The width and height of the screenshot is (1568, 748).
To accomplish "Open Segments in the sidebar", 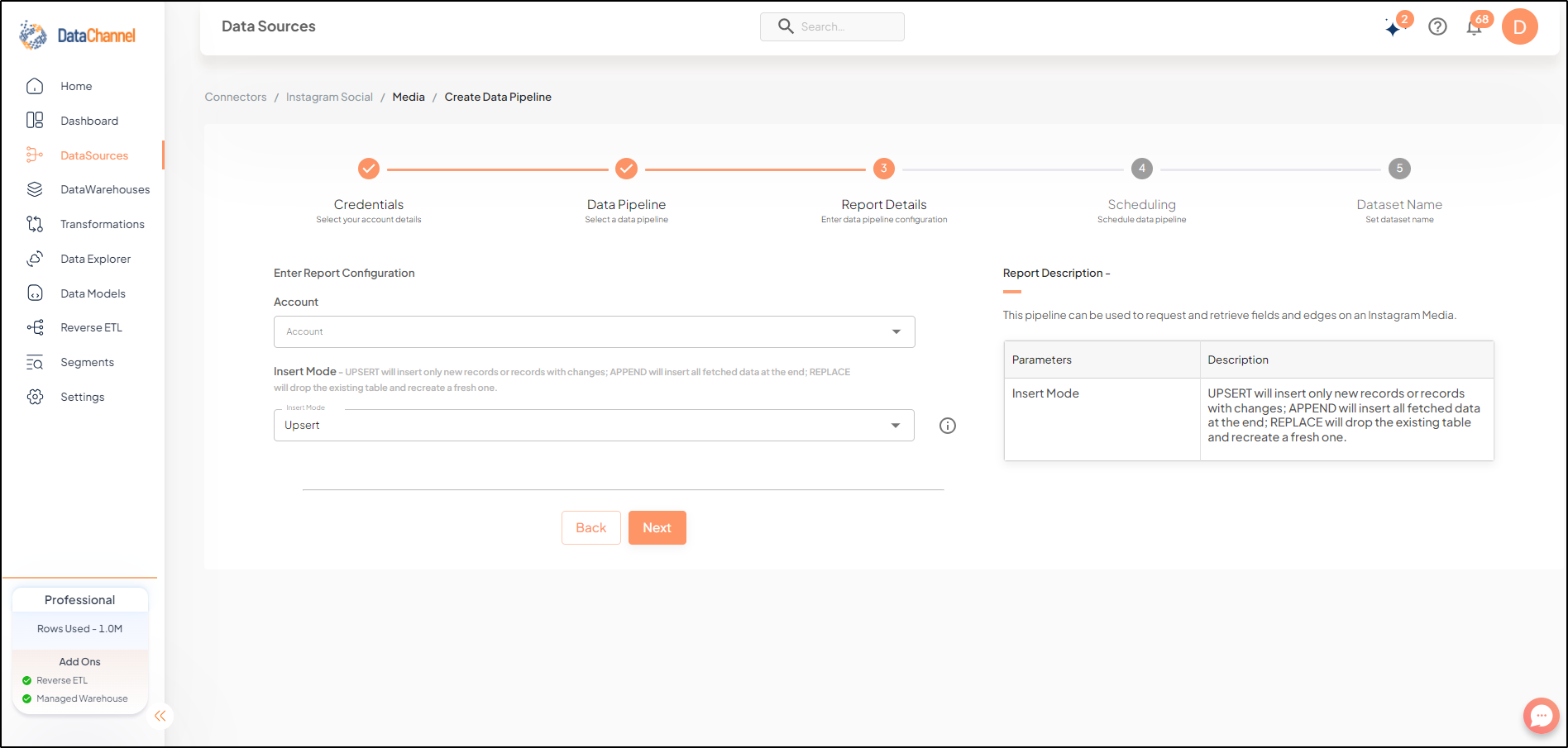I will click(88, 362).
